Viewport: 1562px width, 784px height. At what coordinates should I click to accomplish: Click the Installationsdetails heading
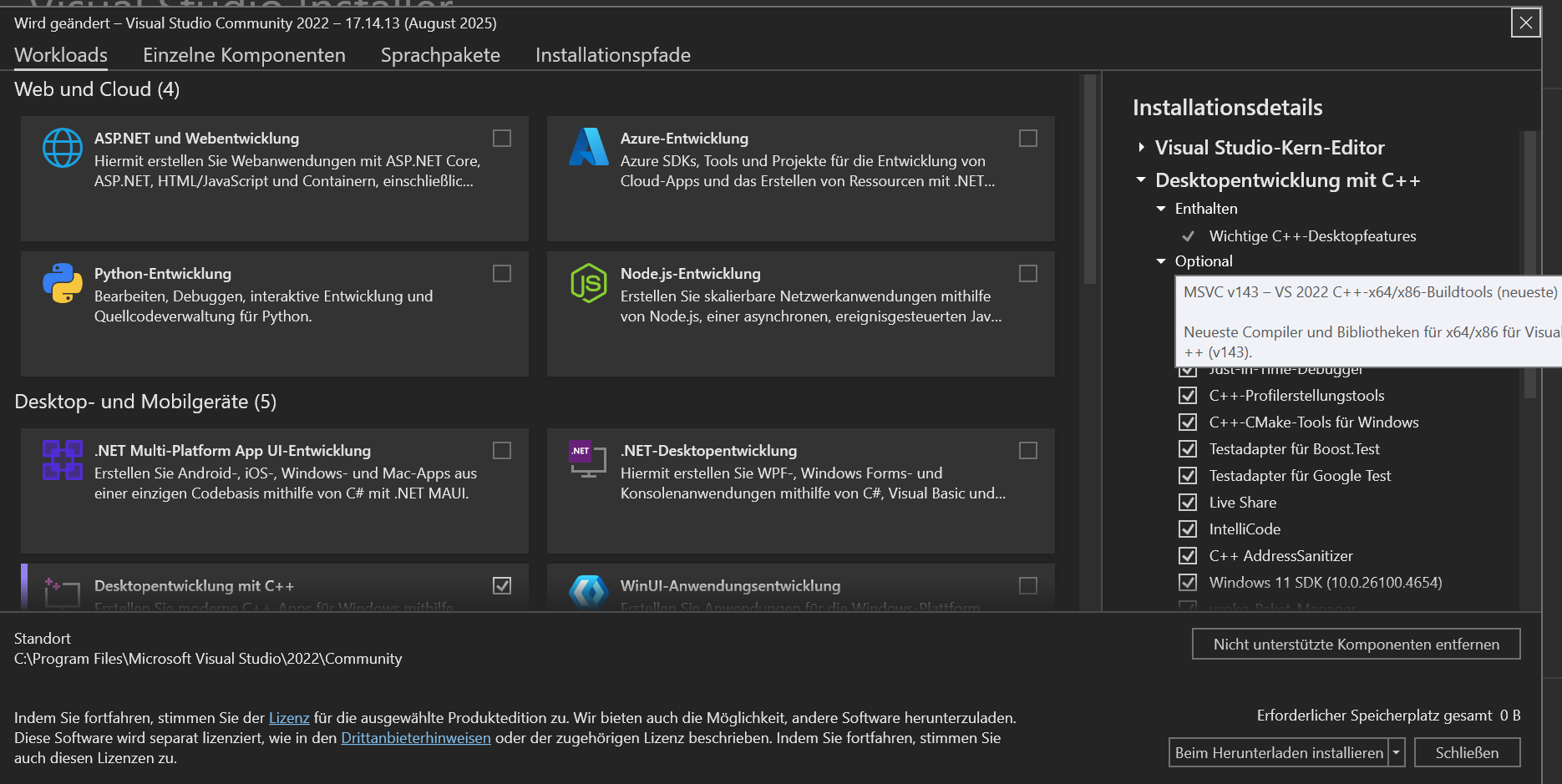(x=1228, y=108)
